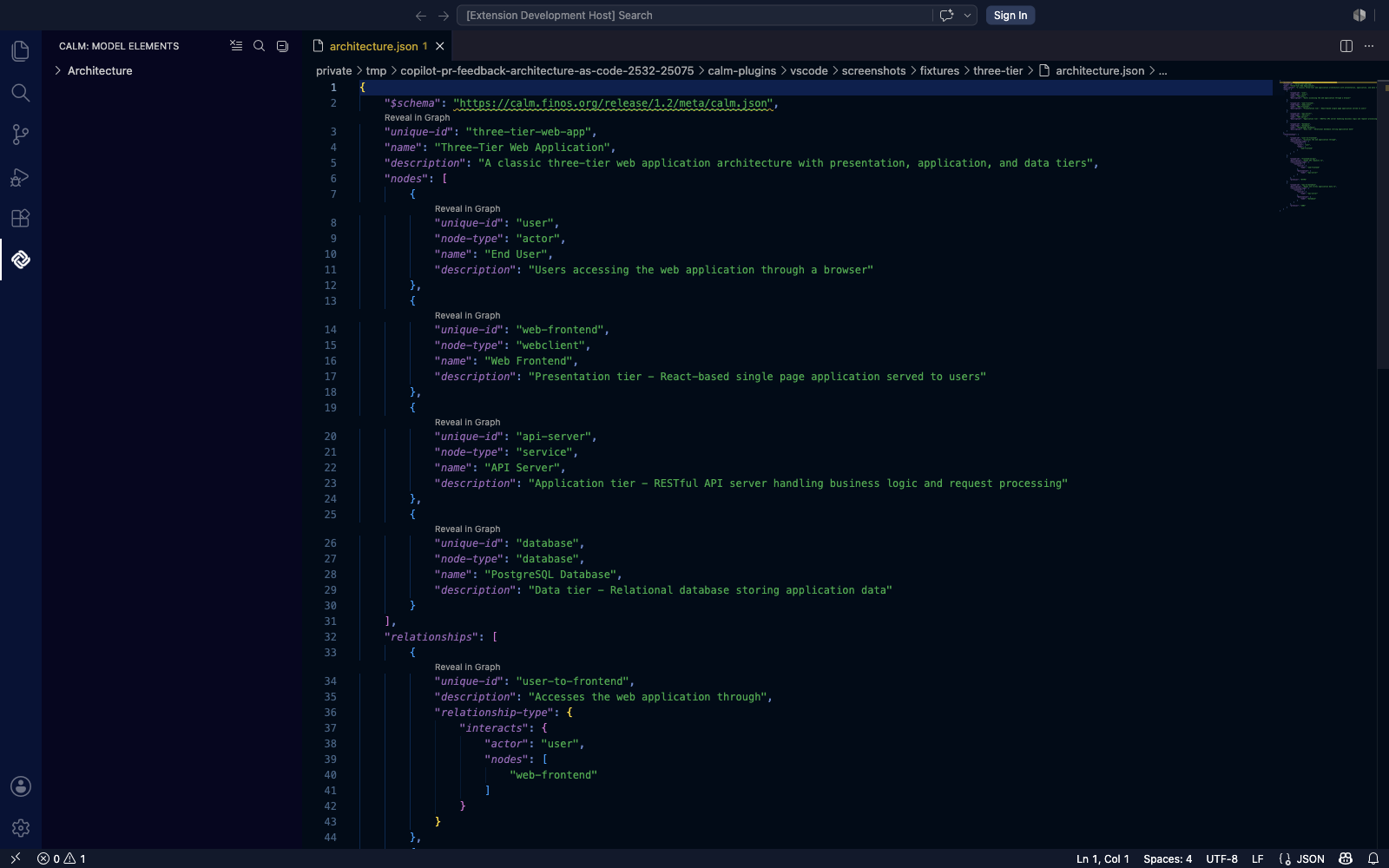
Task: Click Ln 1, Col 1 in status bar
Action: [1103, 858]
